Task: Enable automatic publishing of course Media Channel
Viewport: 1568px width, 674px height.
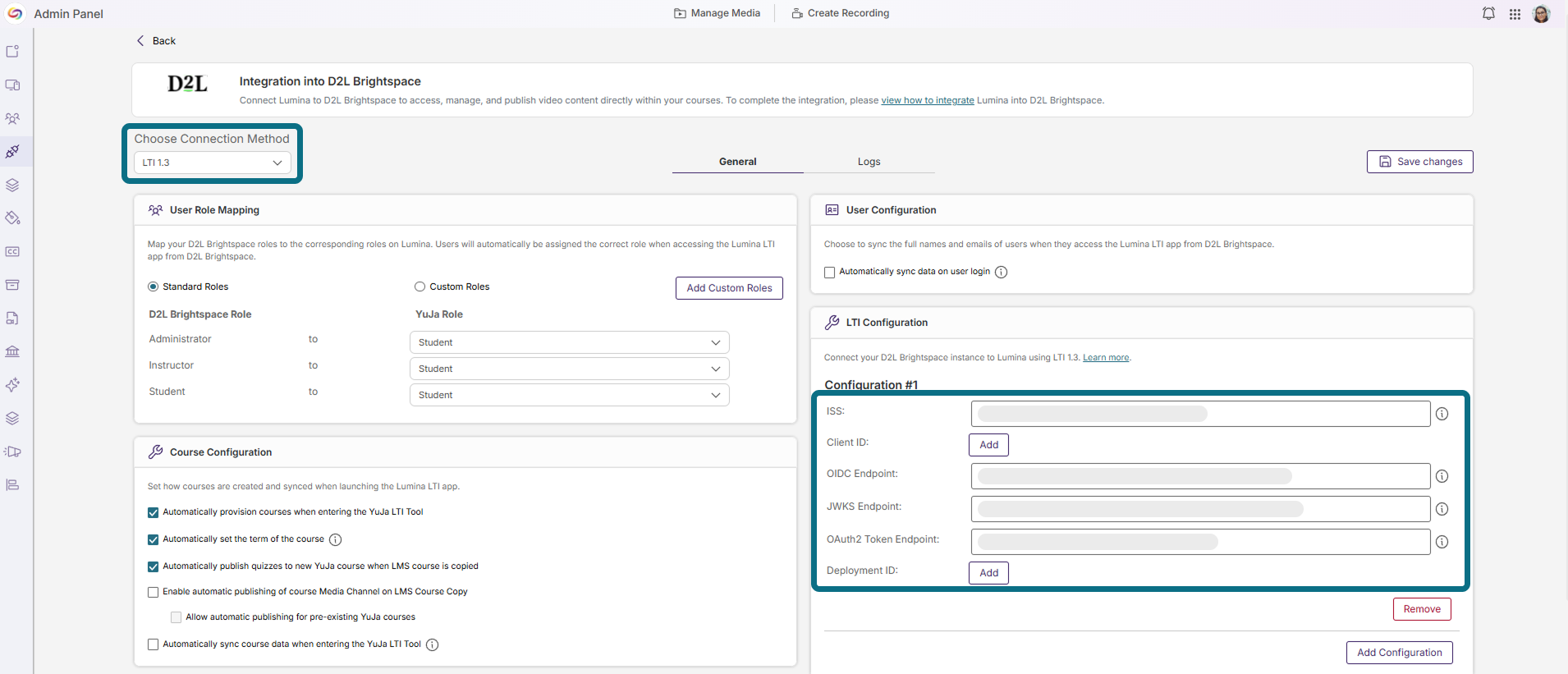Action: click(x=153, y=592)
